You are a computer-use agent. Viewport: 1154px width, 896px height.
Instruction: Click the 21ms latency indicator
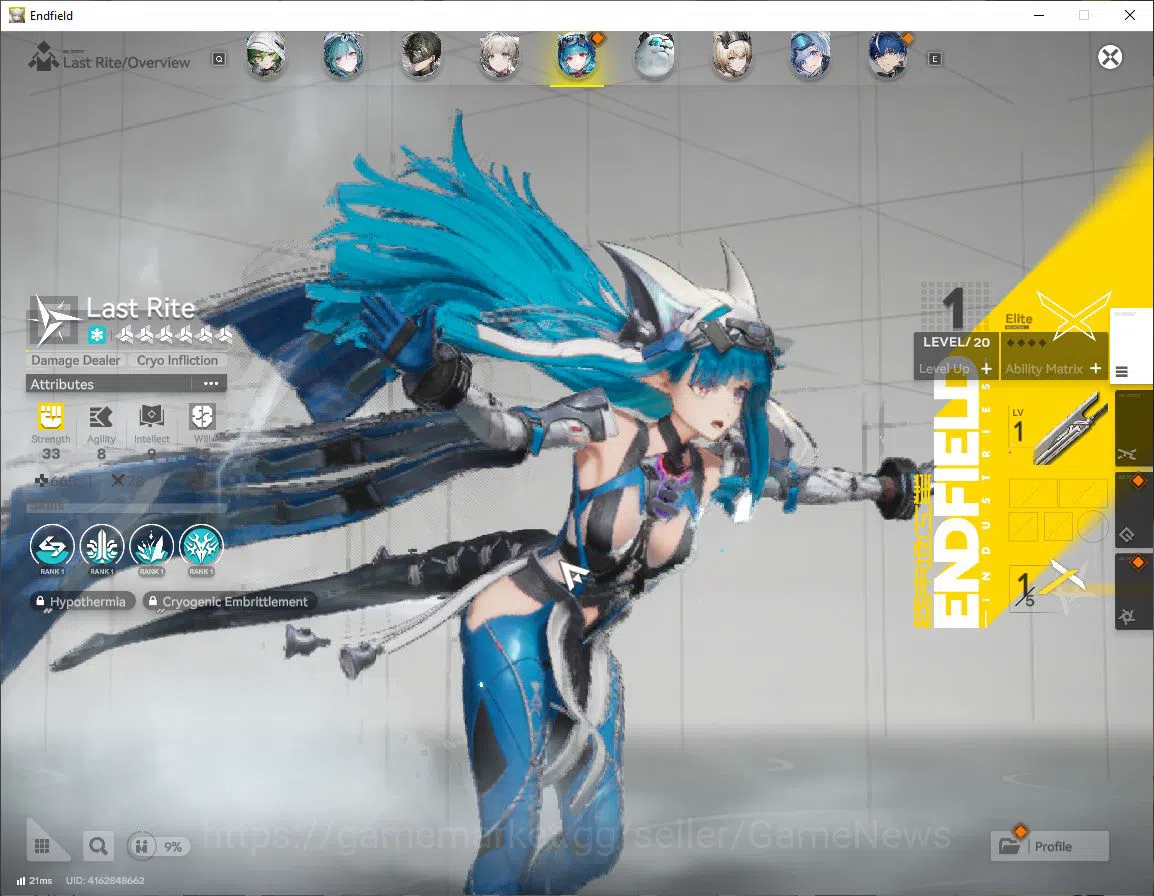(x=35, y=881)
